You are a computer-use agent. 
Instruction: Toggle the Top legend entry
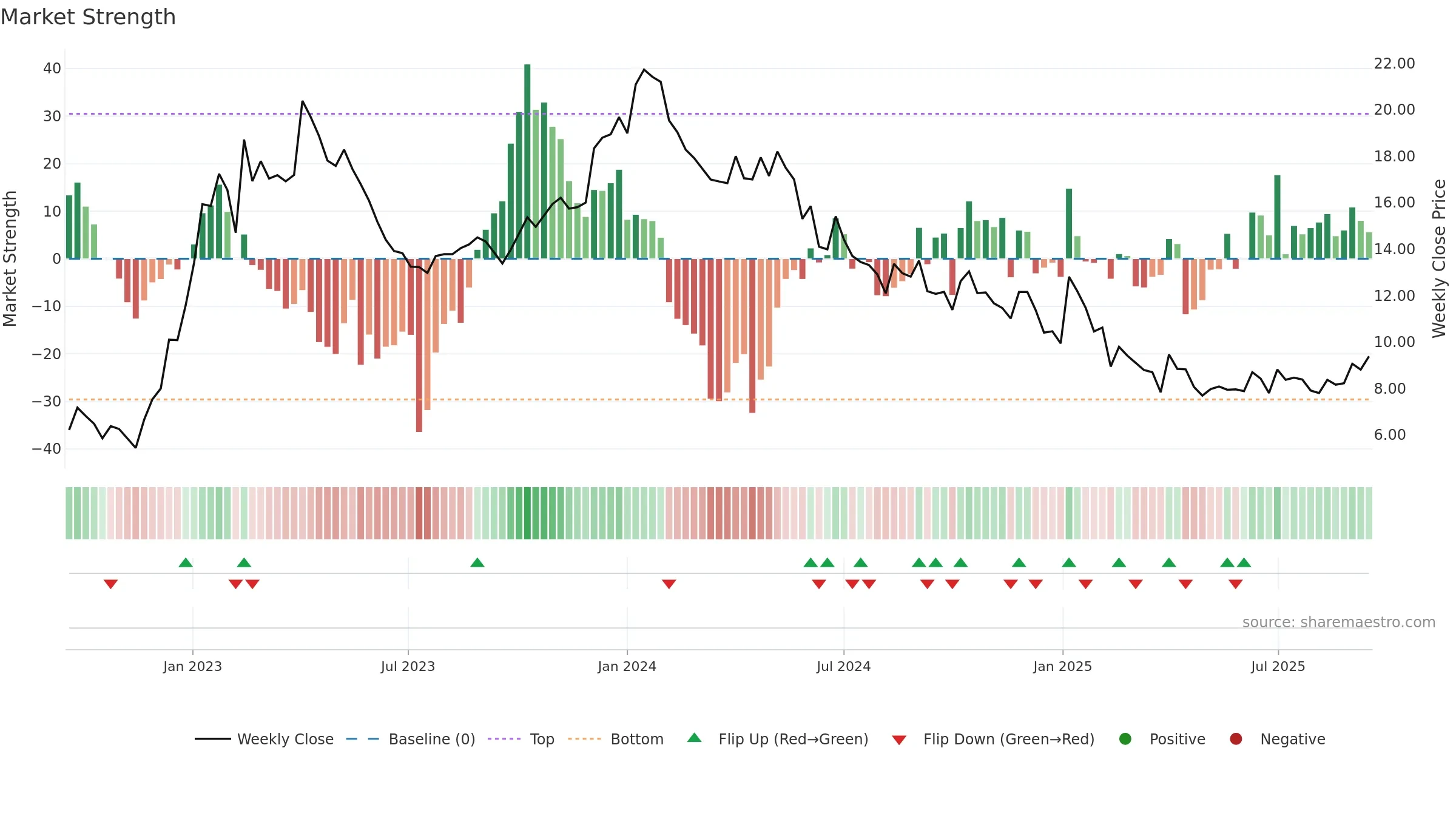tap(521, 739)
